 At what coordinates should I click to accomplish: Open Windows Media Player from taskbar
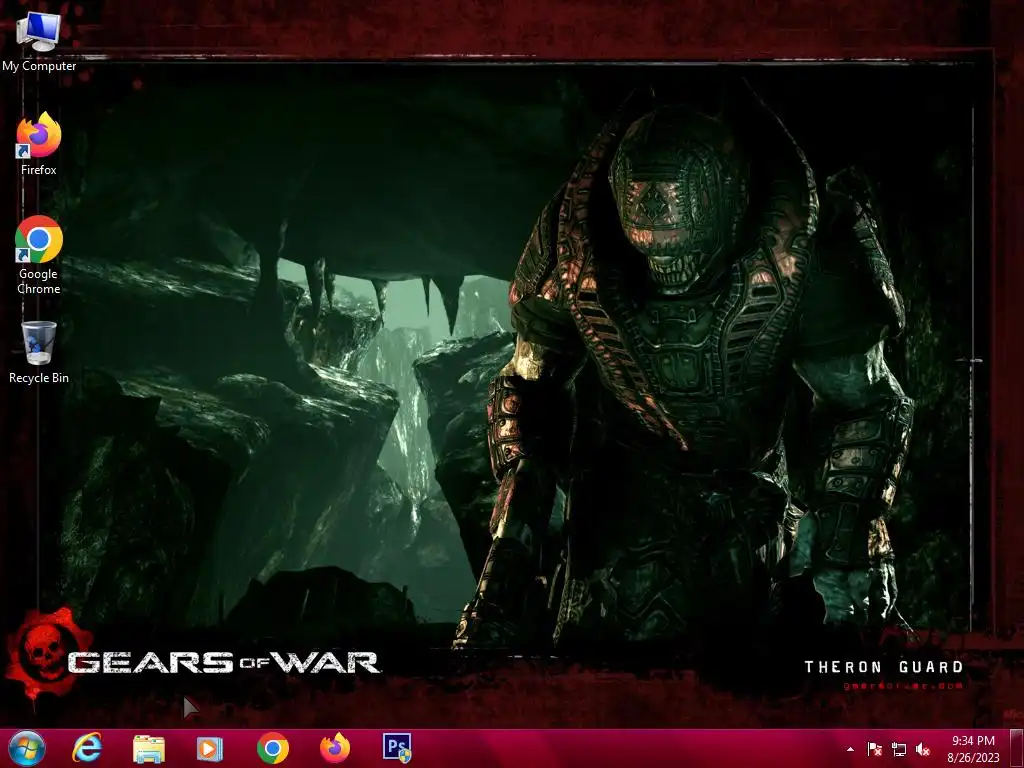tap(210, 748)
